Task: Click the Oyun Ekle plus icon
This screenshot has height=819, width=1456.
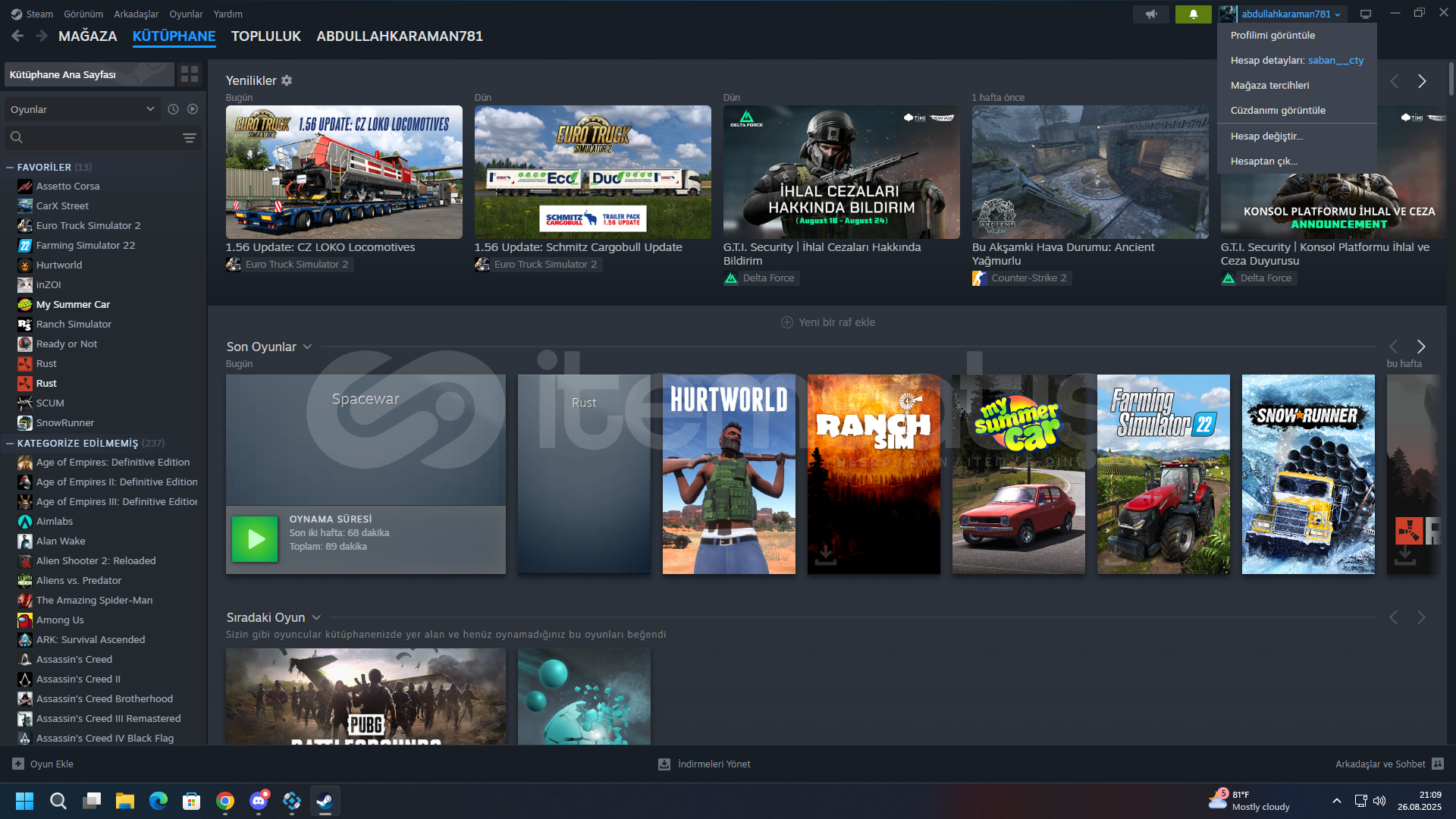Action: pyautogui.click(x=18, y=764)
